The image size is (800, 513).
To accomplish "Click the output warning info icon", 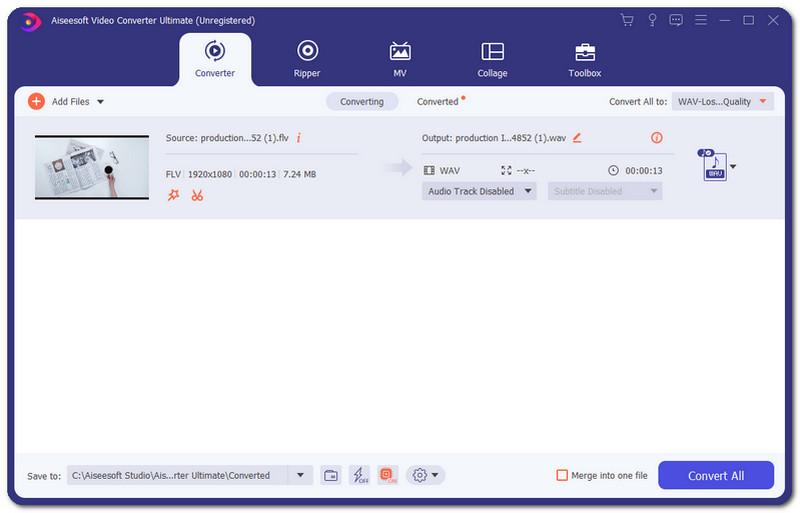I will [657, 138].
